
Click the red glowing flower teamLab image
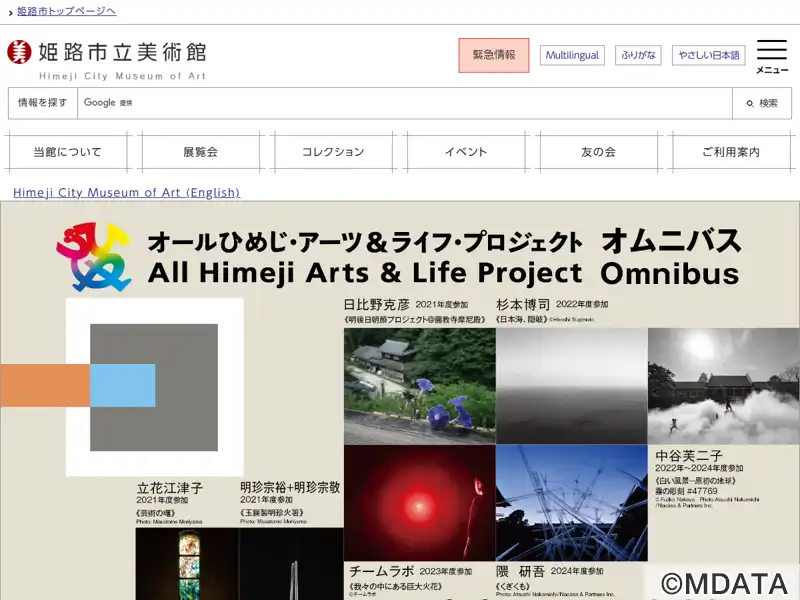(419, 503)
